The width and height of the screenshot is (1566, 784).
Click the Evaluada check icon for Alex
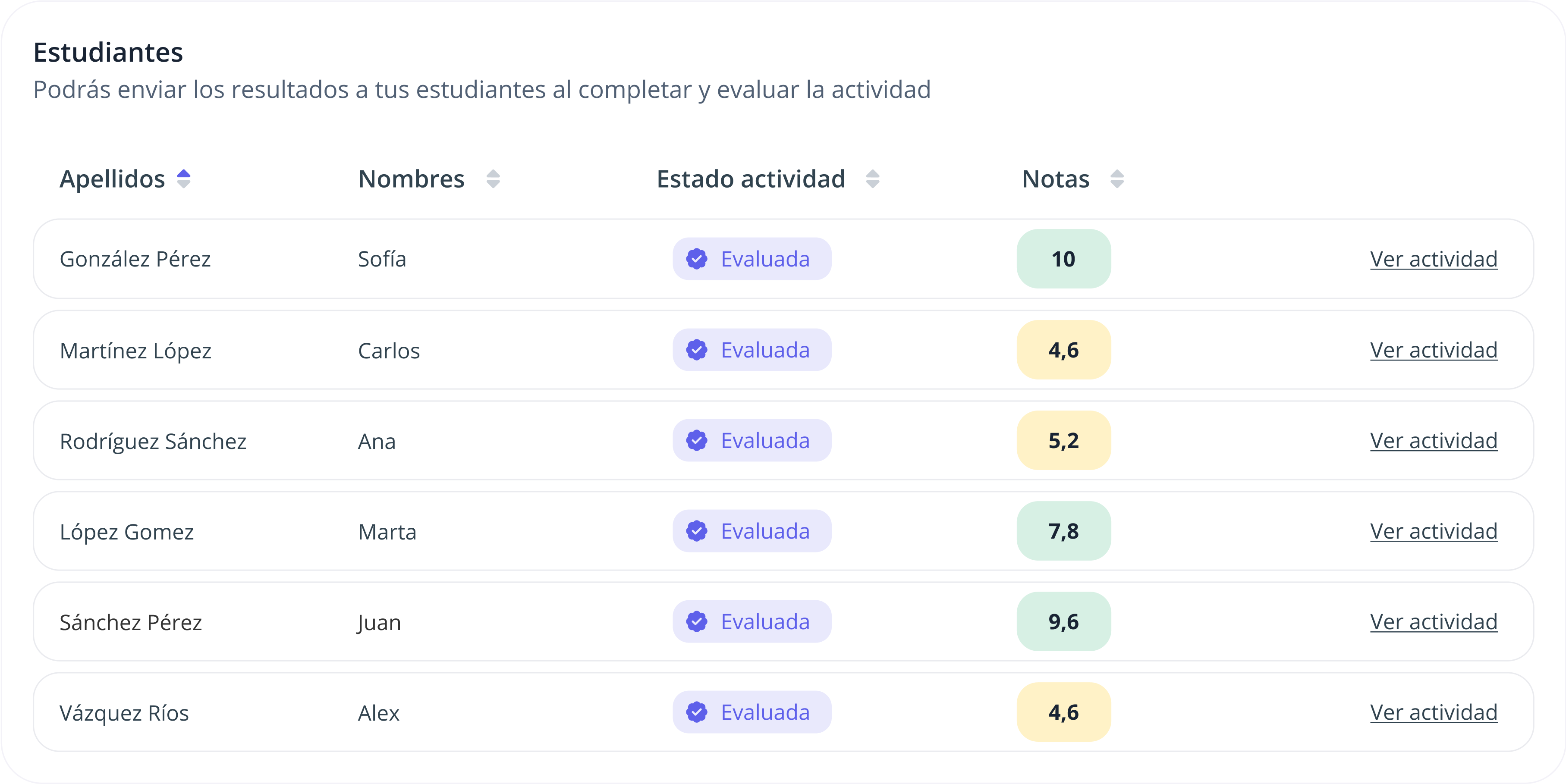697,712
